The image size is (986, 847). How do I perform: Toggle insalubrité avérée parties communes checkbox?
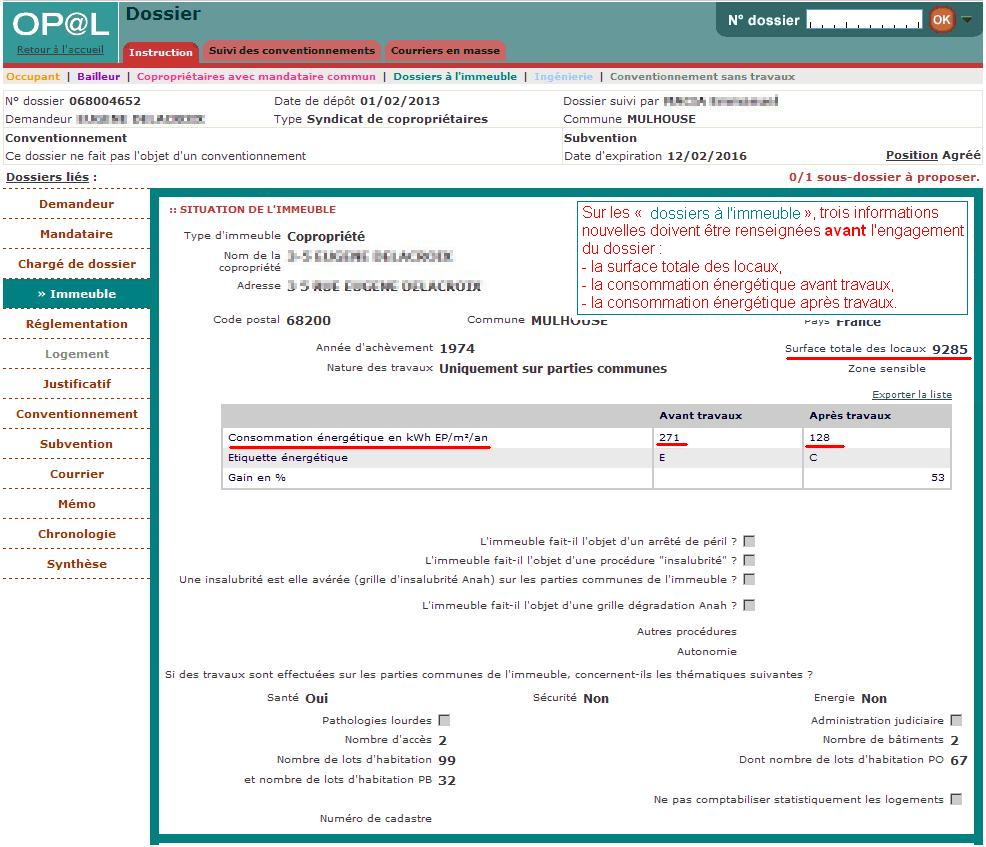[x=749, y=579]
